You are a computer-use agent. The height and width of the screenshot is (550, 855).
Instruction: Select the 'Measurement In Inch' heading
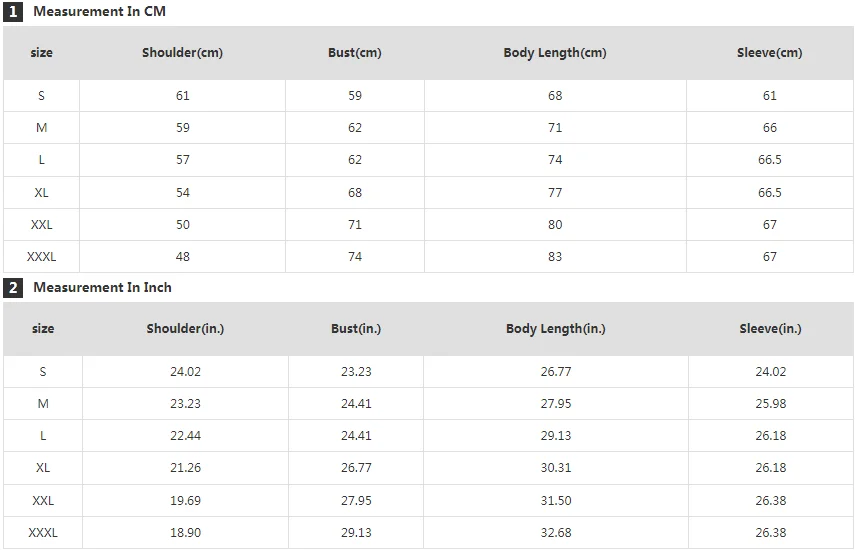tap(102, 288)
